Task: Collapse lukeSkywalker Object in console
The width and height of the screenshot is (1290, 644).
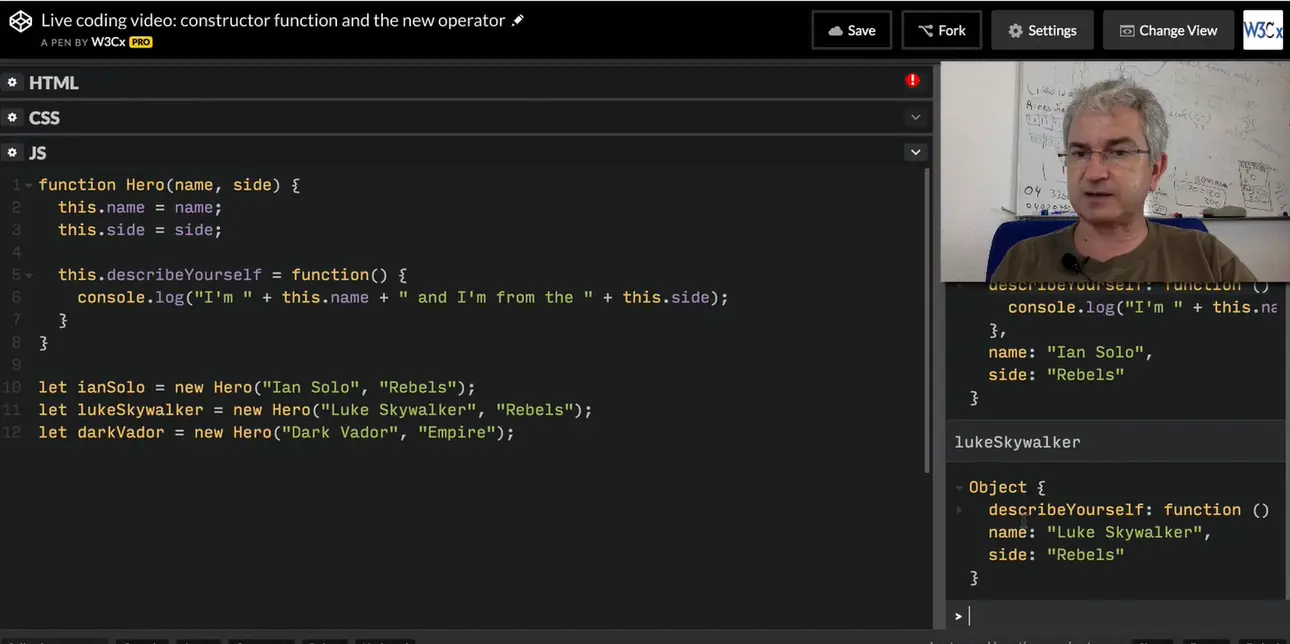Action: coord(960,488)
